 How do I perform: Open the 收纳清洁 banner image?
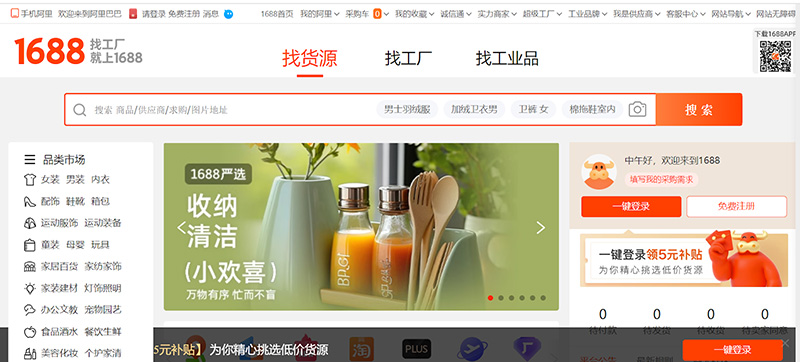361,226
